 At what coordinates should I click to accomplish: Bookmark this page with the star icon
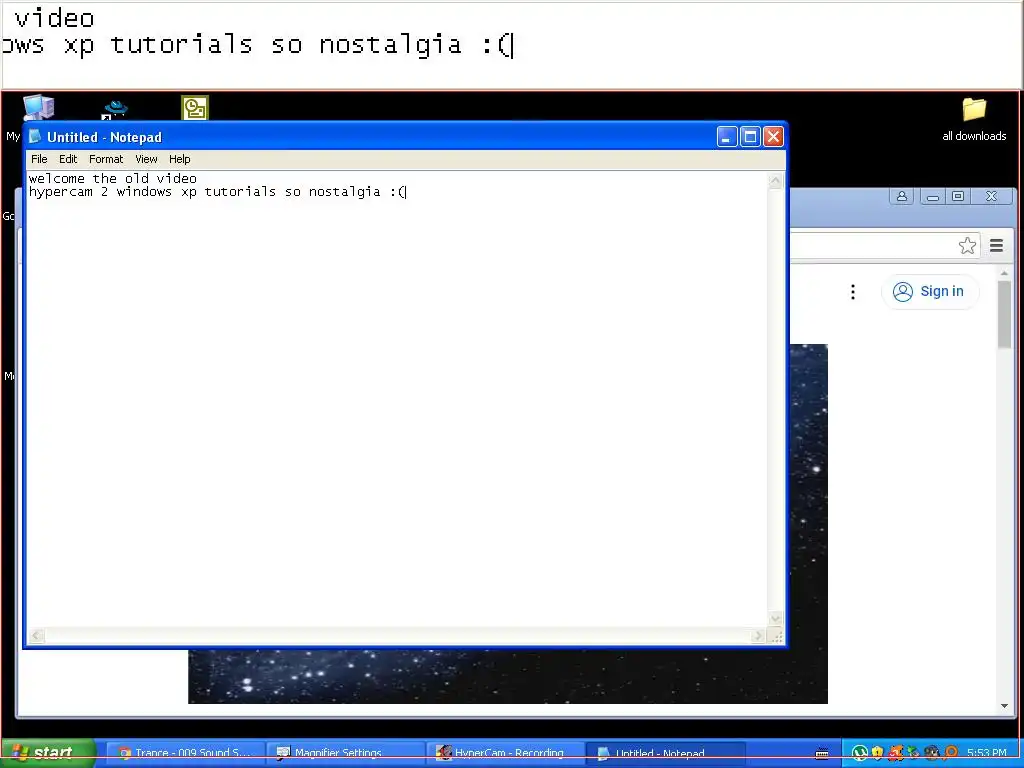click(x=967, y=246)
